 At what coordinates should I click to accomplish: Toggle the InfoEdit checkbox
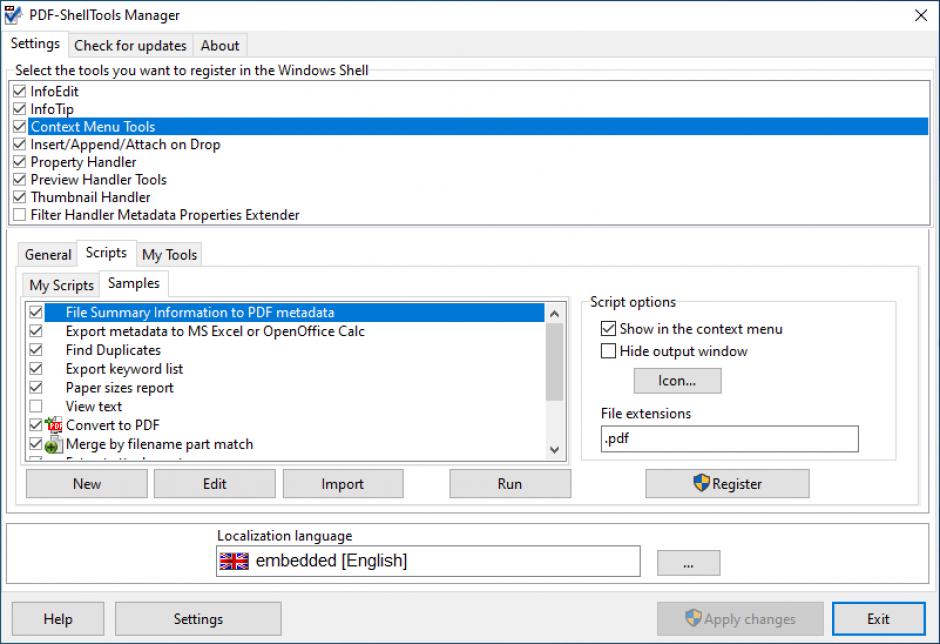[x=20, y=91]
